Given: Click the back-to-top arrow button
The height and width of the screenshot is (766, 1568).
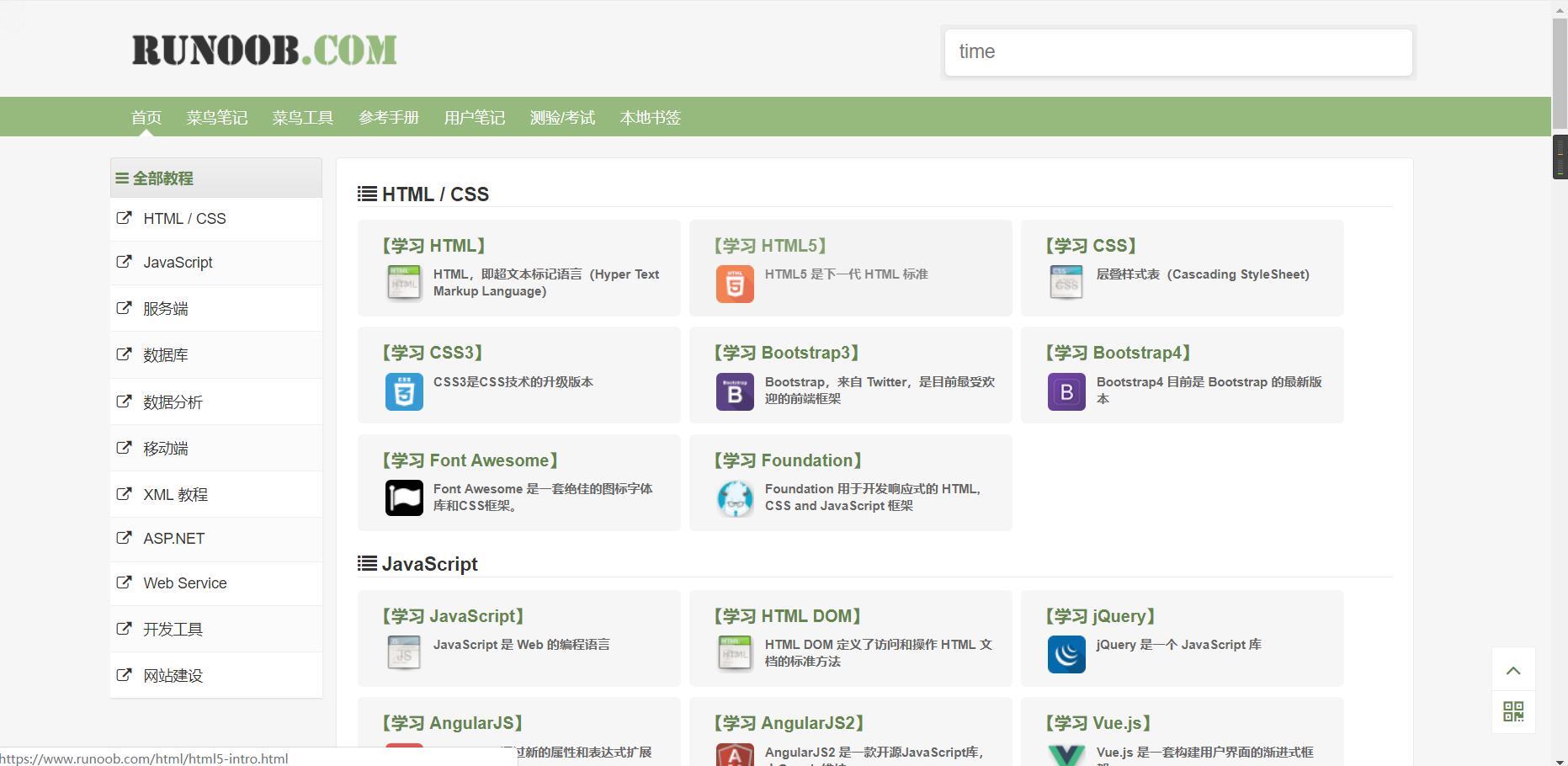Looking at the screenshot, I should [x=1513, y=670].
